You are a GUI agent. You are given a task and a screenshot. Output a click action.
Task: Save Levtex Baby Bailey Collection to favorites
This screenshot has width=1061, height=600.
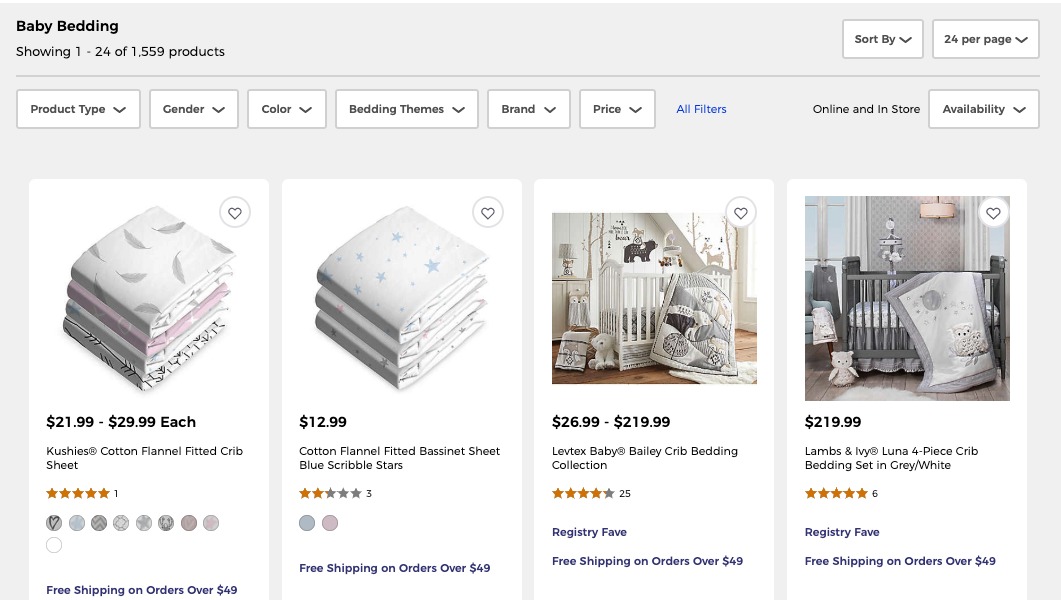point(741,213)
